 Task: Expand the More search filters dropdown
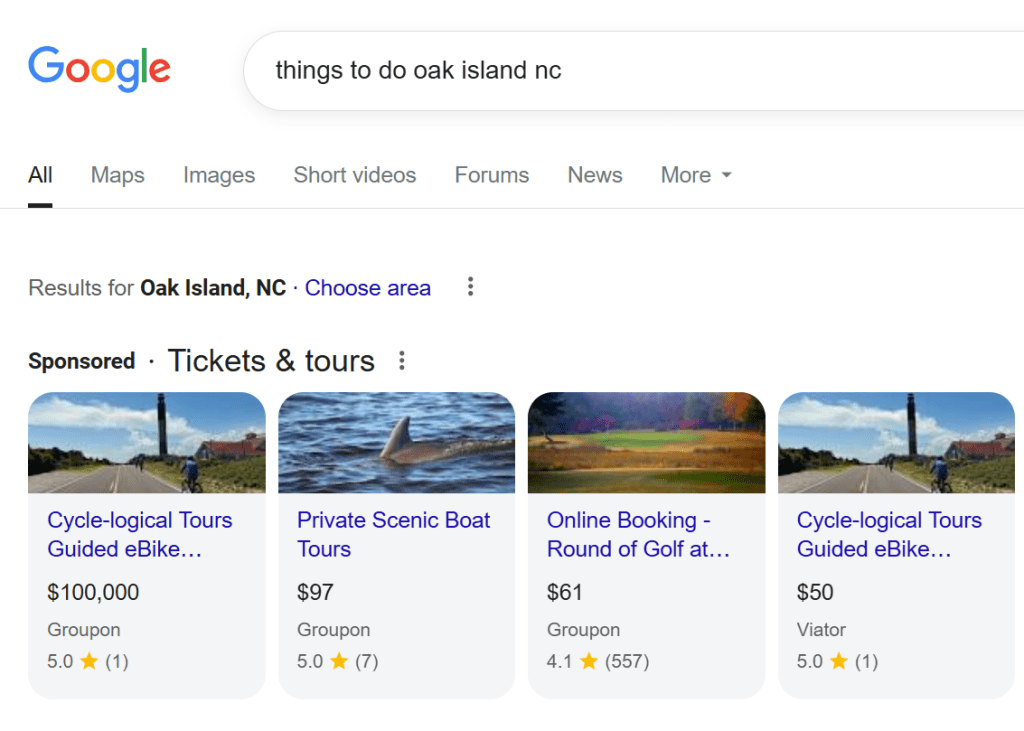(696, 175)
